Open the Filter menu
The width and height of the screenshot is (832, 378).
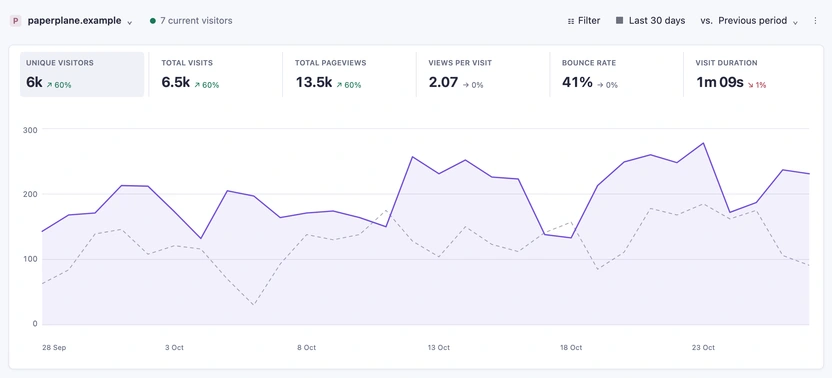[584, 21]
